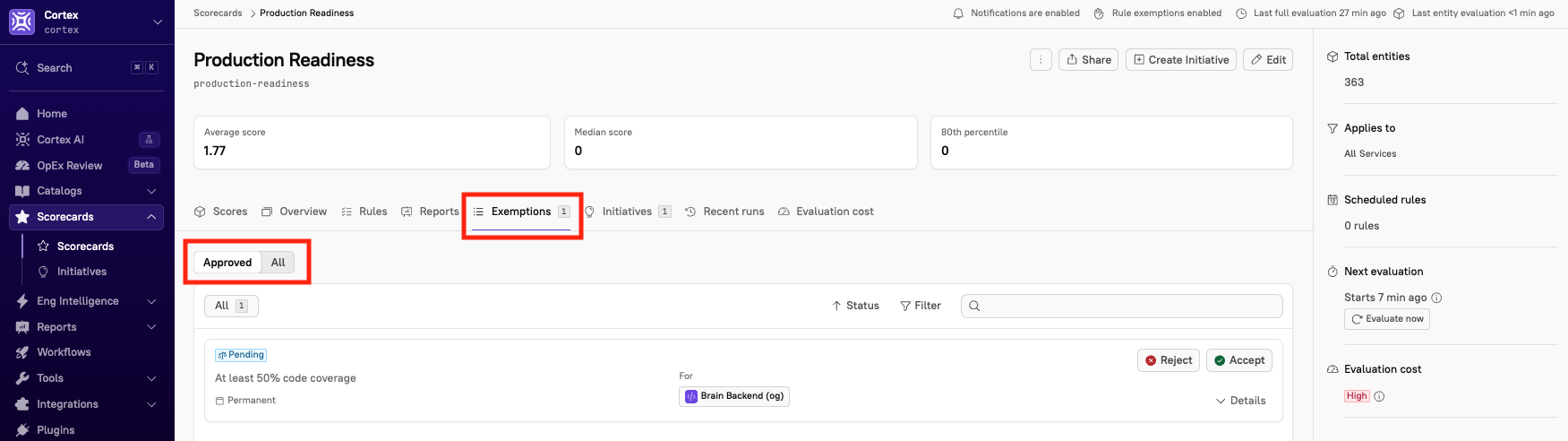Open the Cortex workspace switcher chevron
This screenshot has width=1568, height=441.
[x=158, y=22]
